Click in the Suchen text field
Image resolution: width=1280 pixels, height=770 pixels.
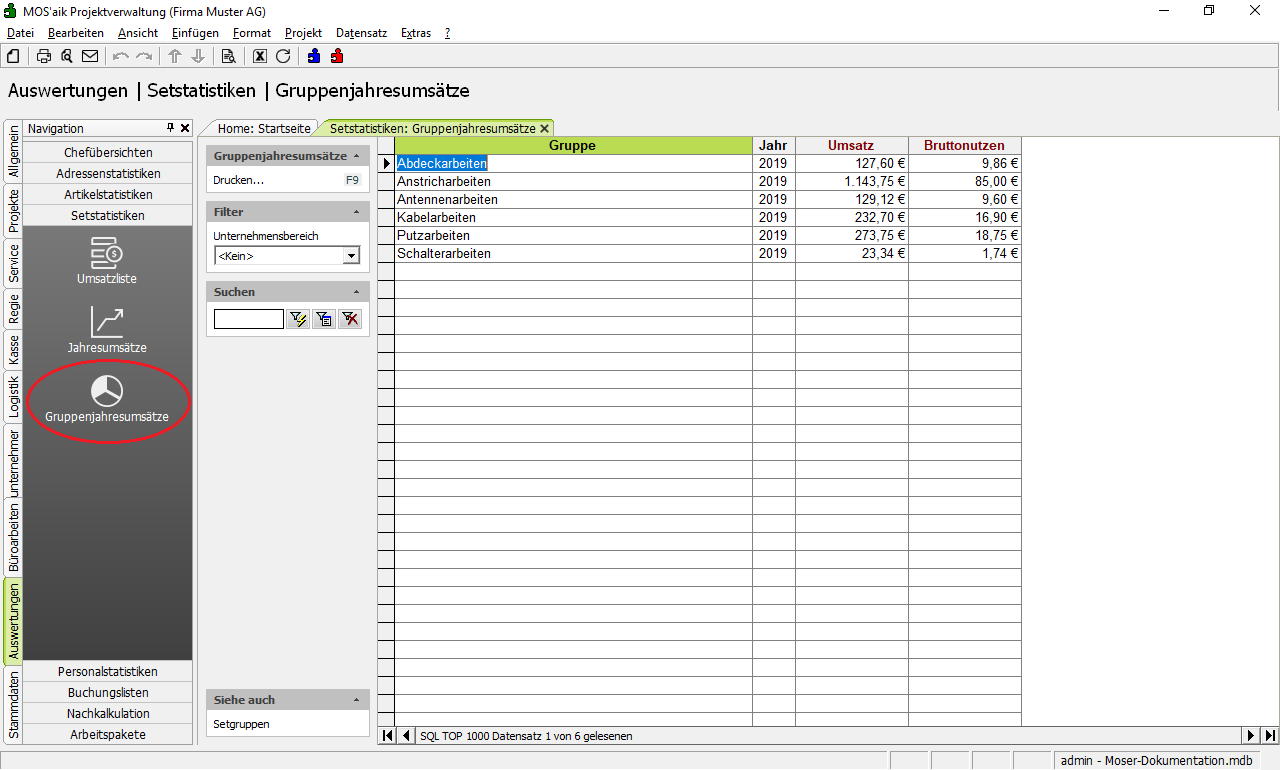tap(249, 319)
